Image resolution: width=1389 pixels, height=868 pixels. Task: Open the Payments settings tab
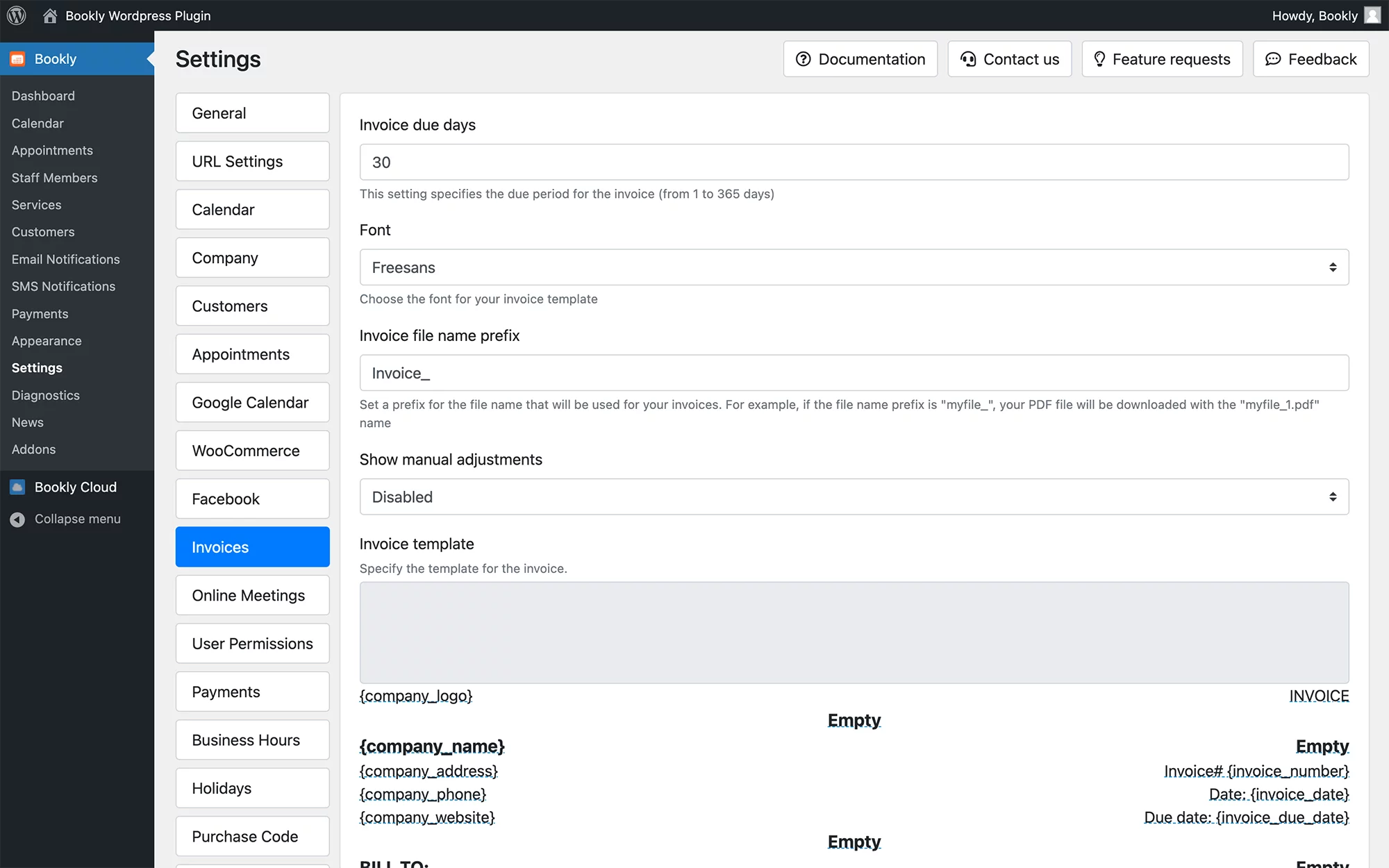[x=253, y=692]
